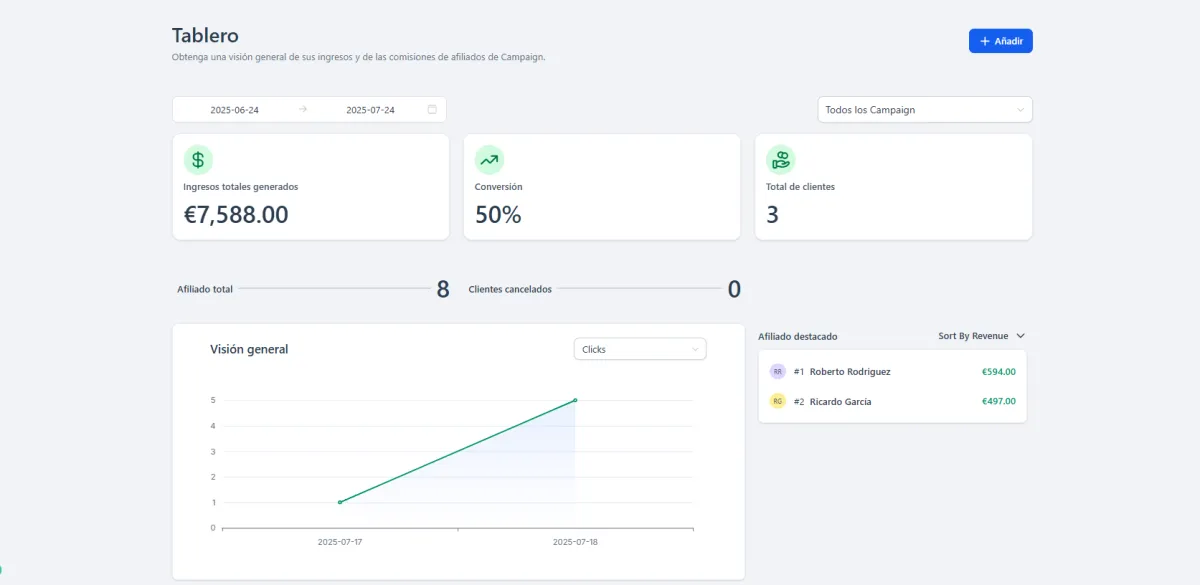The height and width of the screenshot is (585, 1200).
Task: Click the RG avatar of Ricardo Garcia
Action: [778, 401]
